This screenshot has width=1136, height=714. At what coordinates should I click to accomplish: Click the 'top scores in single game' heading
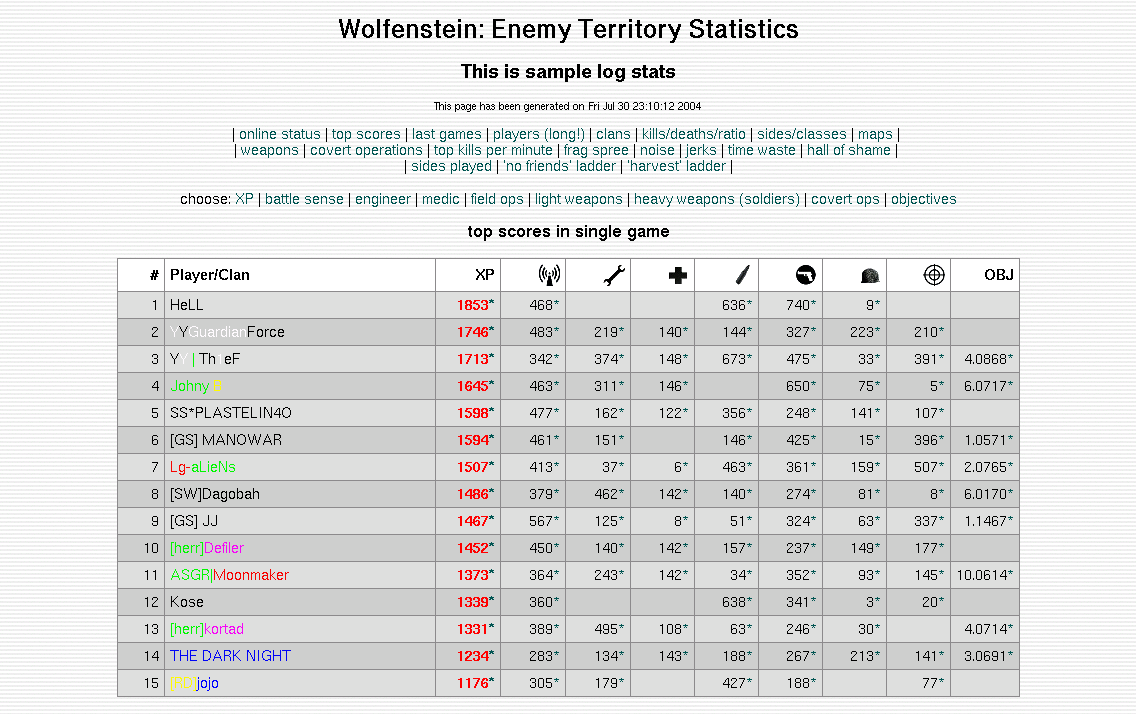click(x=568, y=232)
